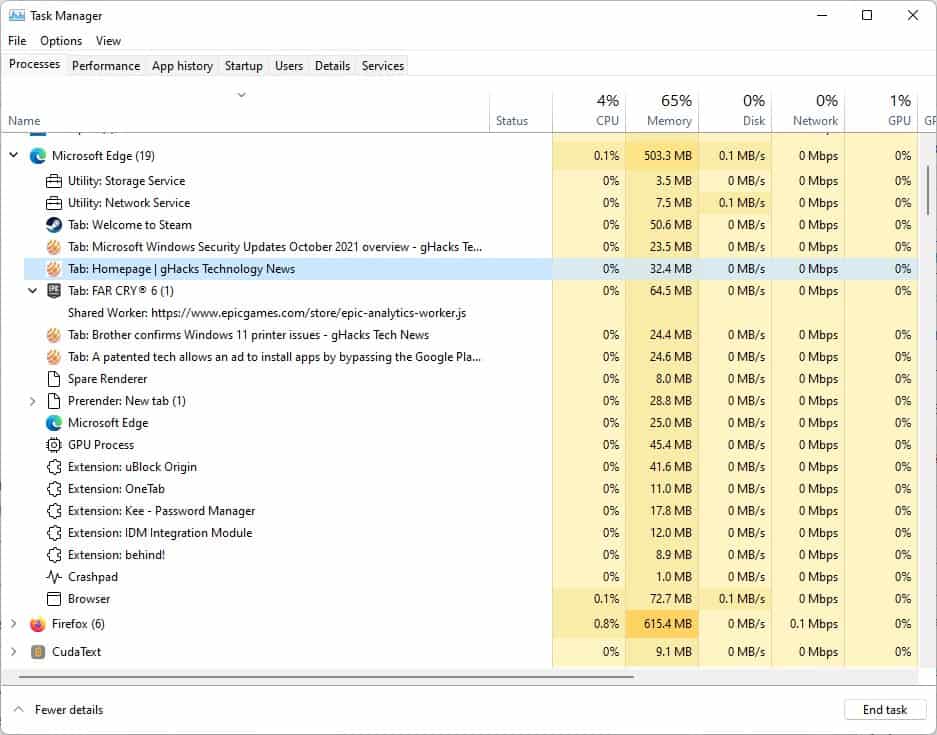Screen dimensions: 937x735
Task: Collapse the FAR CRY 6 tab group
Action: 33,291
